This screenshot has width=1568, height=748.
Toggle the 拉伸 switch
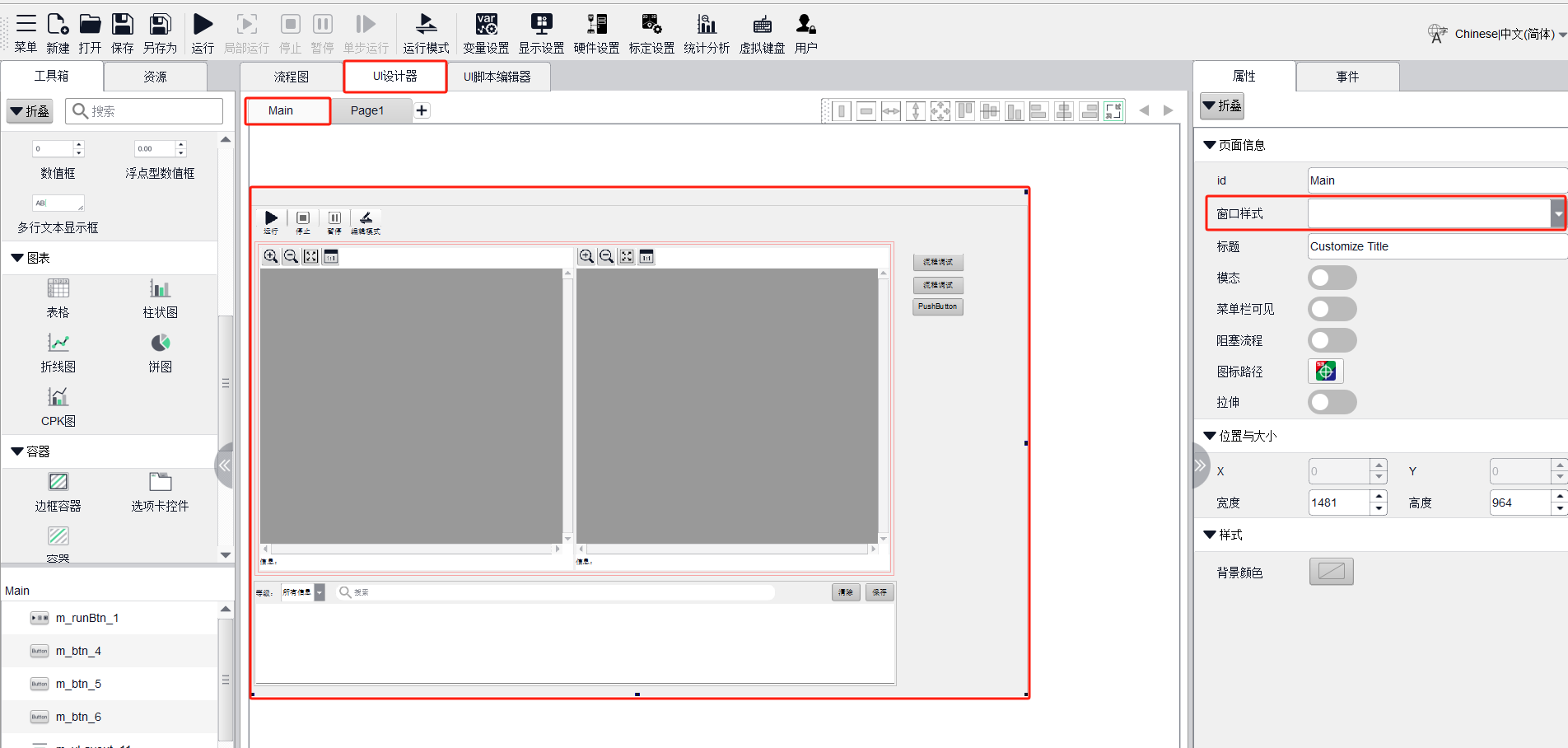(1332, 402)
